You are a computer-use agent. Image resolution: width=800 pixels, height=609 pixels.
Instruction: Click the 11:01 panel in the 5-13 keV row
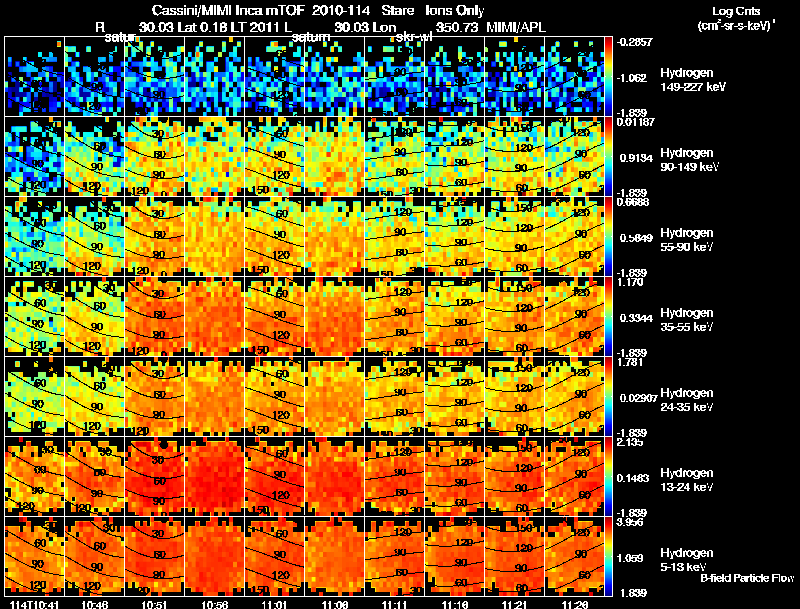tap(275, 556)
